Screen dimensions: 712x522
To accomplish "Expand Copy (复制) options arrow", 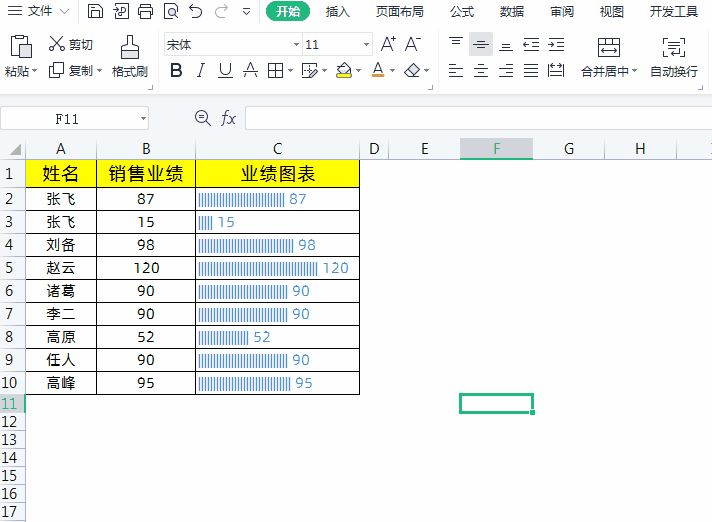I will point(99,71).
